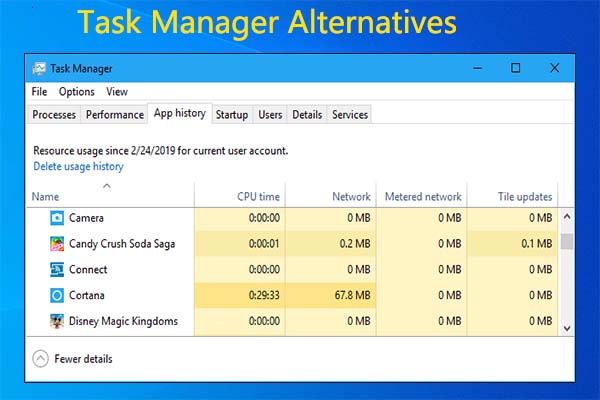
Task: Open the View menu
Action: pyautogui.click(x=117, y=92)
